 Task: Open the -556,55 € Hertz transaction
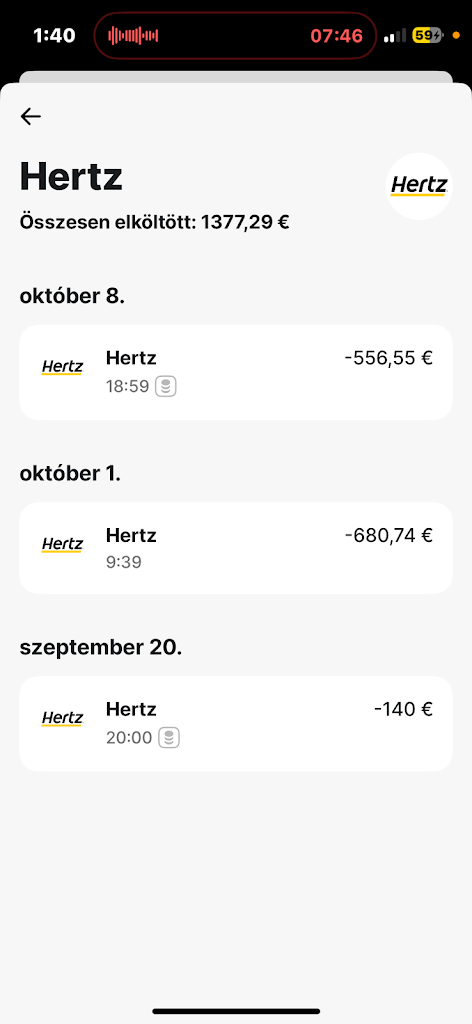tap(236, 372)
